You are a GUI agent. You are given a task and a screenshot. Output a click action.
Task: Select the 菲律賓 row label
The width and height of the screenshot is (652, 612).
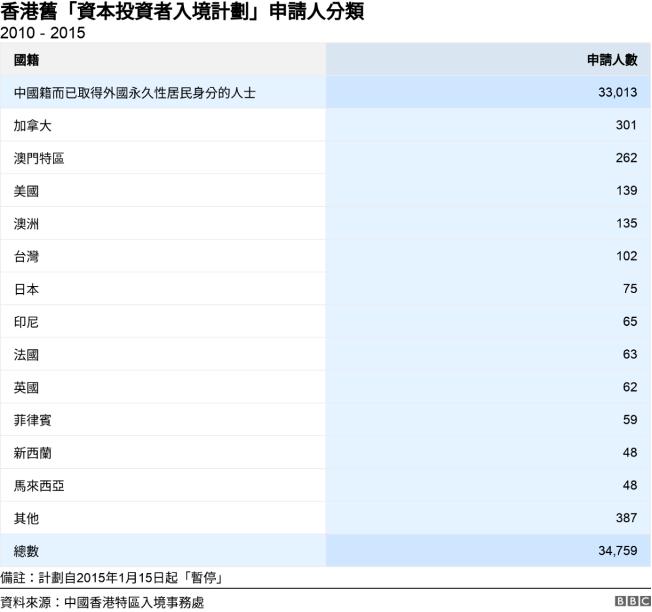(x=32, y=420)
